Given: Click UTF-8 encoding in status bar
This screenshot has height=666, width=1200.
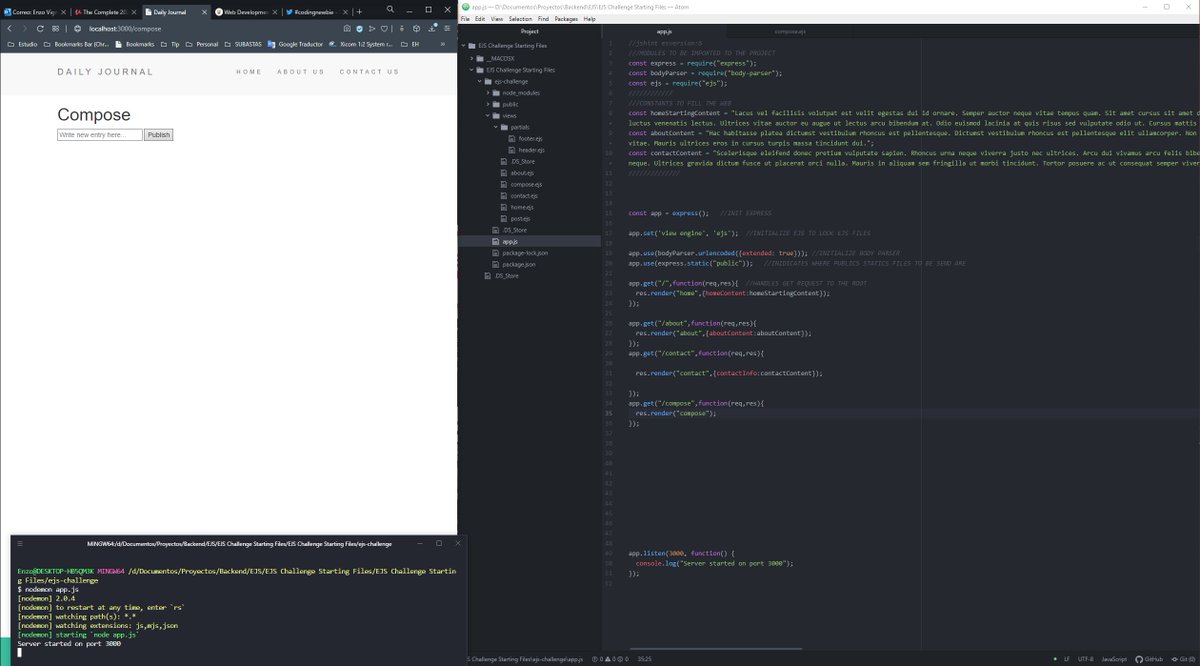Looking at the screenshot, I should [x=1086, y=658].
